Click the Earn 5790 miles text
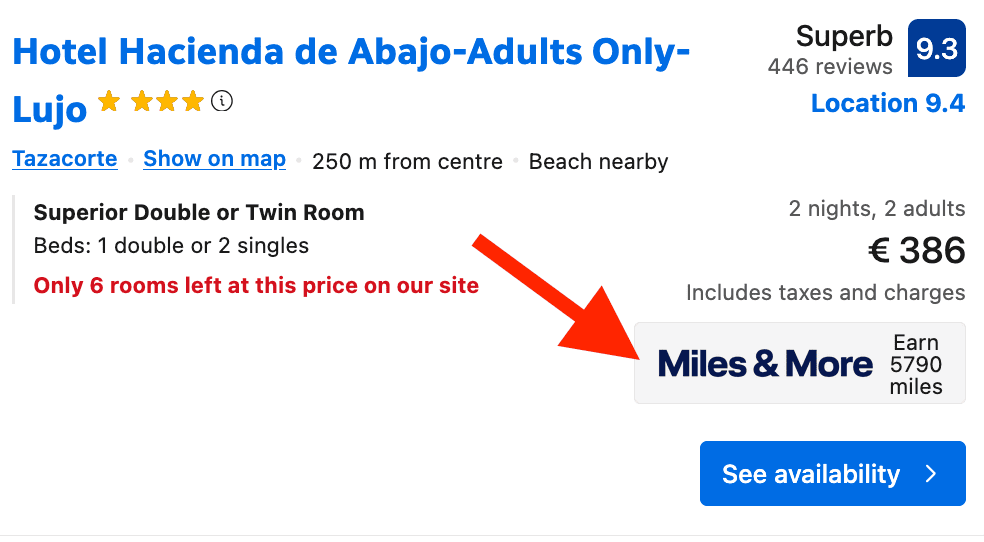This screenshot has height=542, width=984. (916, 364)
